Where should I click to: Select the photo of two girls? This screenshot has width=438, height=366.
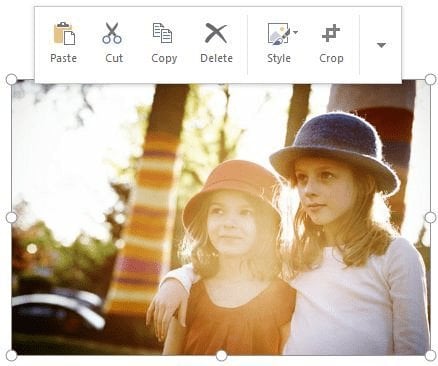point(221,219)
